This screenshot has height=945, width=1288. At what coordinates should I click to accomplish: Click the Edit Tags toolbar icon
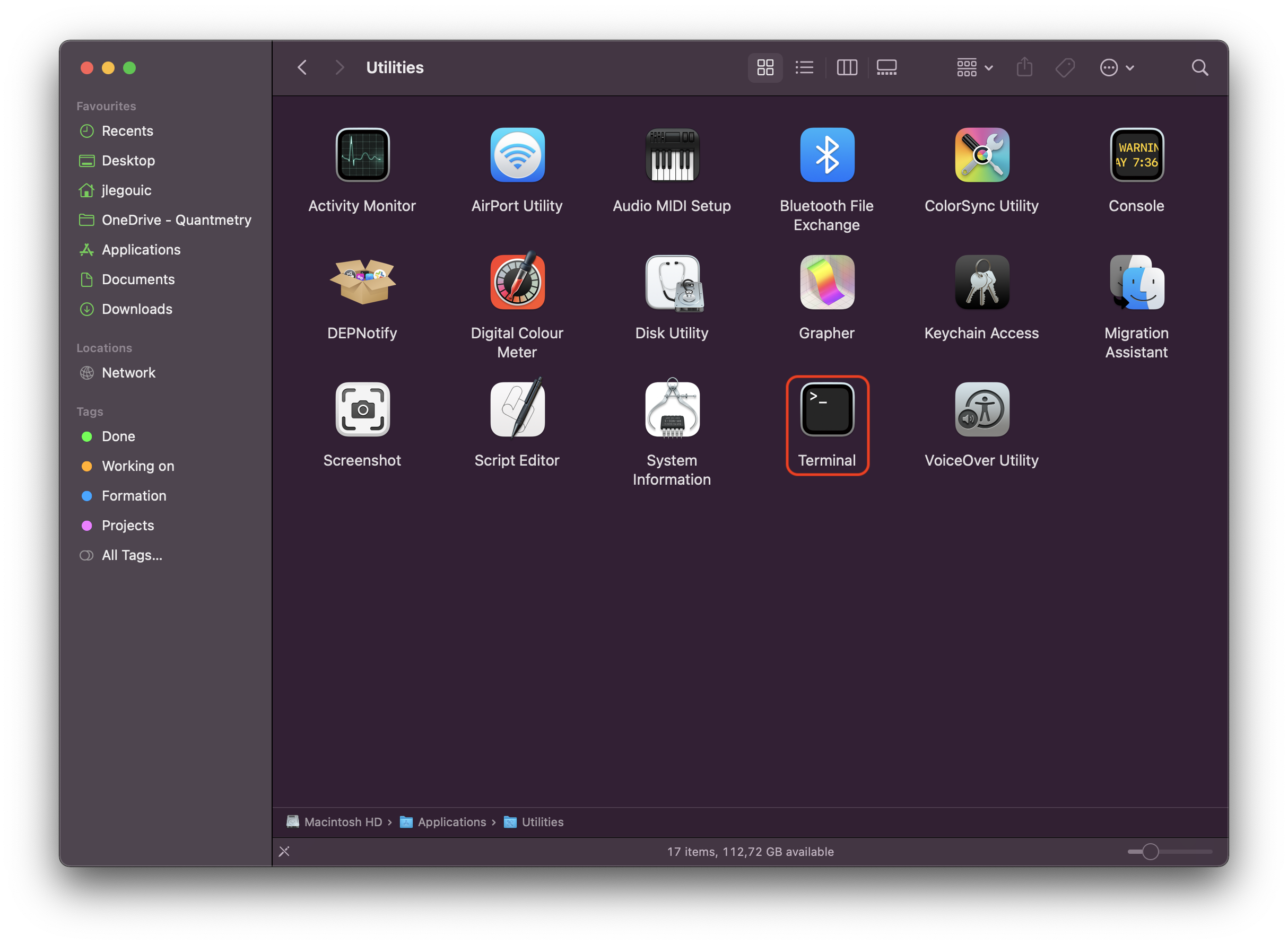1065,67
